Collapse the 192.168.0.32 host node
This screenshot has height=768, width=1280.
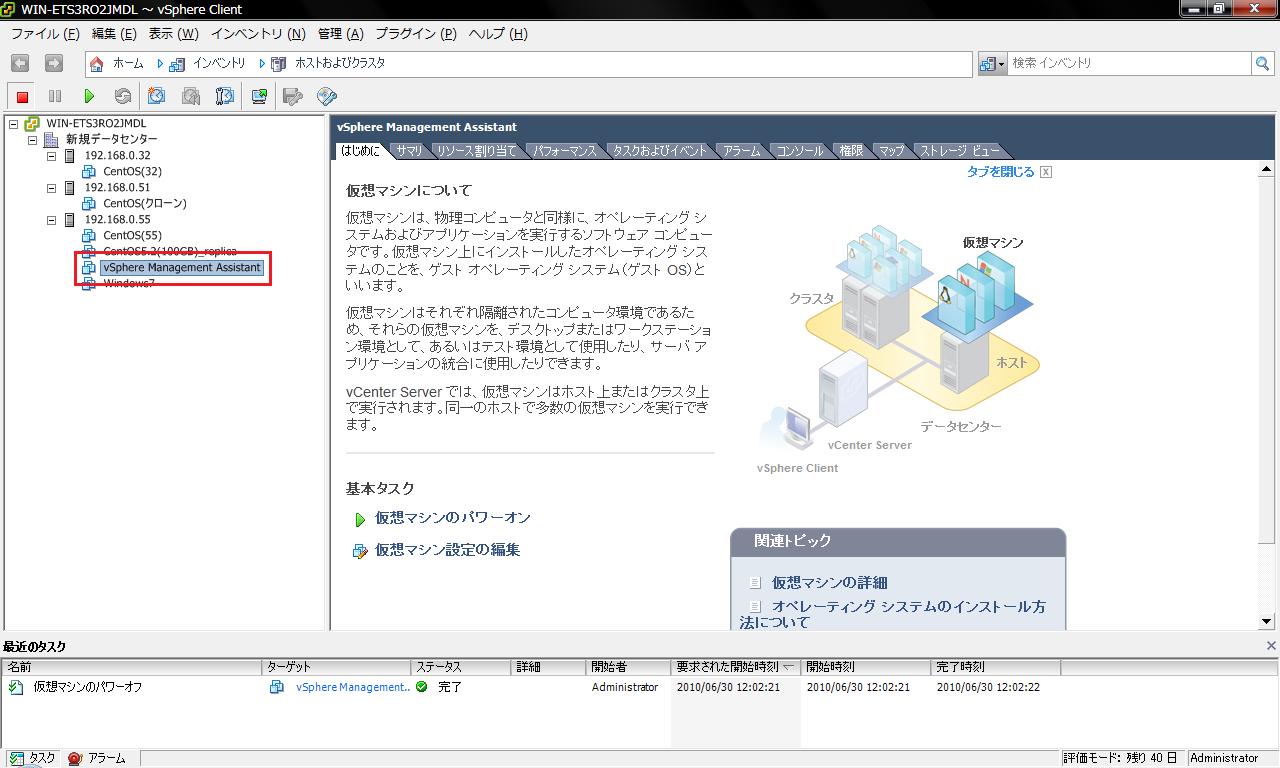coord(51,156)
